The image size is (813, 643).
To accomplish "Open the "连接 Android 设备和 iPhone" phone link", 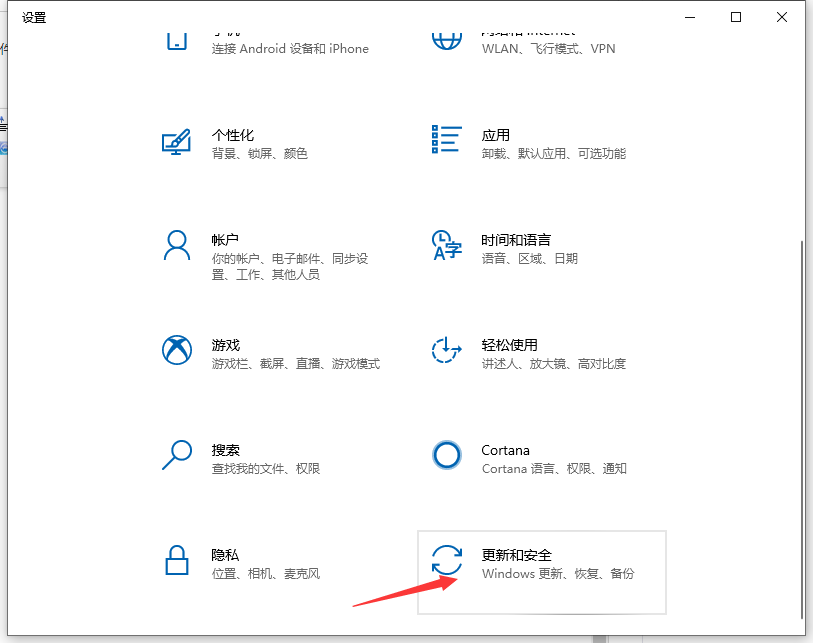I will click(x=290, y=49).
